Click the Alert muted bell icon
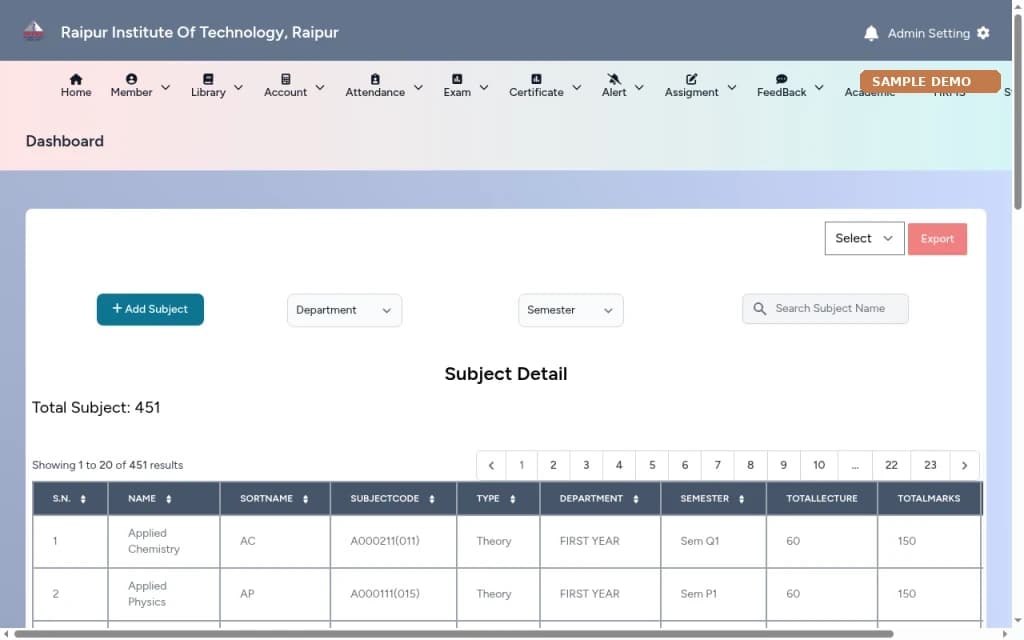The height and width of the screenshot is (640, 1024). pyautogui.click(x=614, y=79)
